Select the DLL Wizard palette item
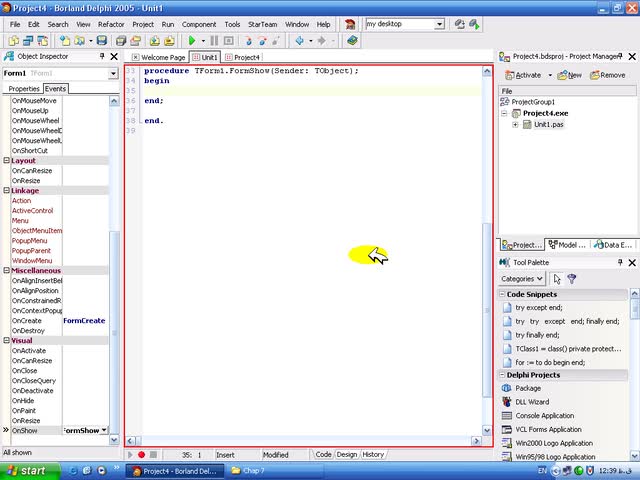The image size is (640, 480). pos(532,402)
